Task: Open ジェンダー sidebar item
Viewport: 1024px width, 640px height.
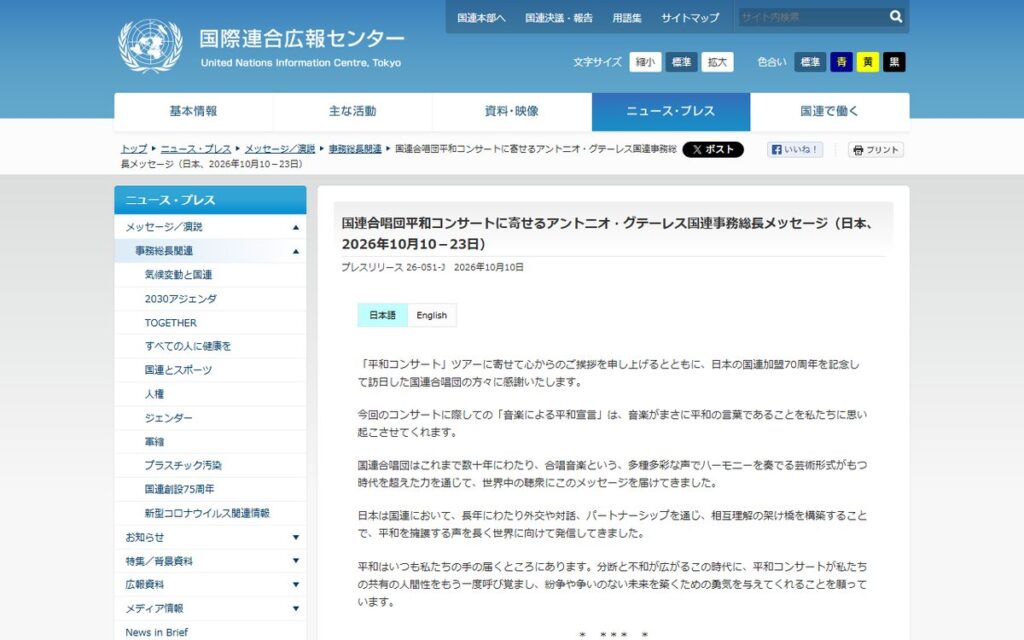Action: pos(210,418)
